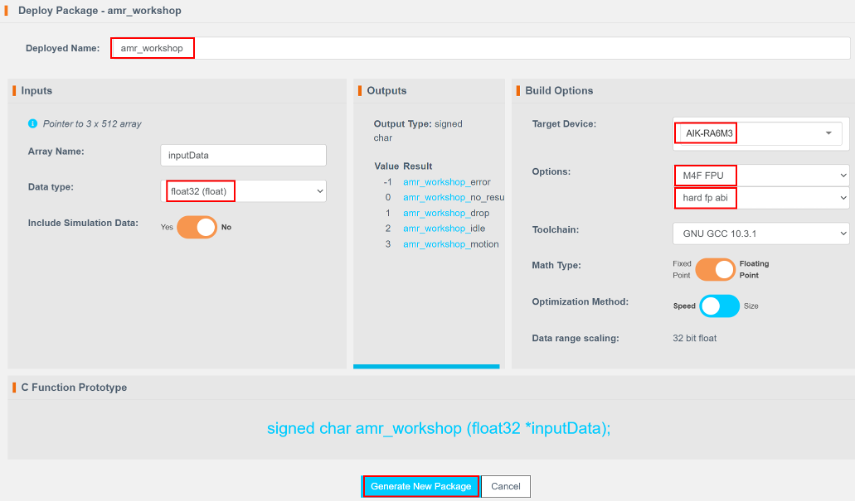The width and height of the screenshot is (856, 502).
Task: Click the info icon beside Pointer text
Action: 33,123
